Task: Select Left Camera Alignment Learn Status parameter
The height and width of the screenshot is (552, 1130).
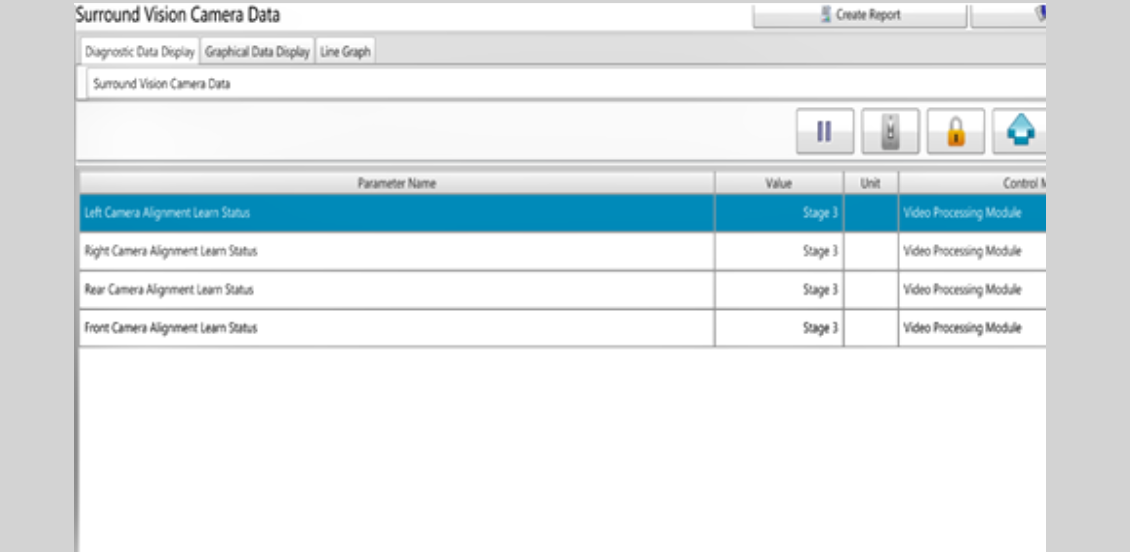Action: pyautogui.click(x=168, y=213)
